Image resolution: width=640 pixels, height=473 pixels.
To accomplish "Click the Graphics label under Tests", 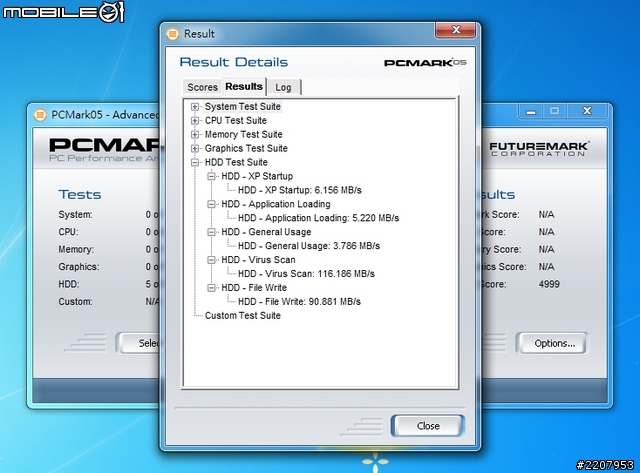I will click(79, 266).
